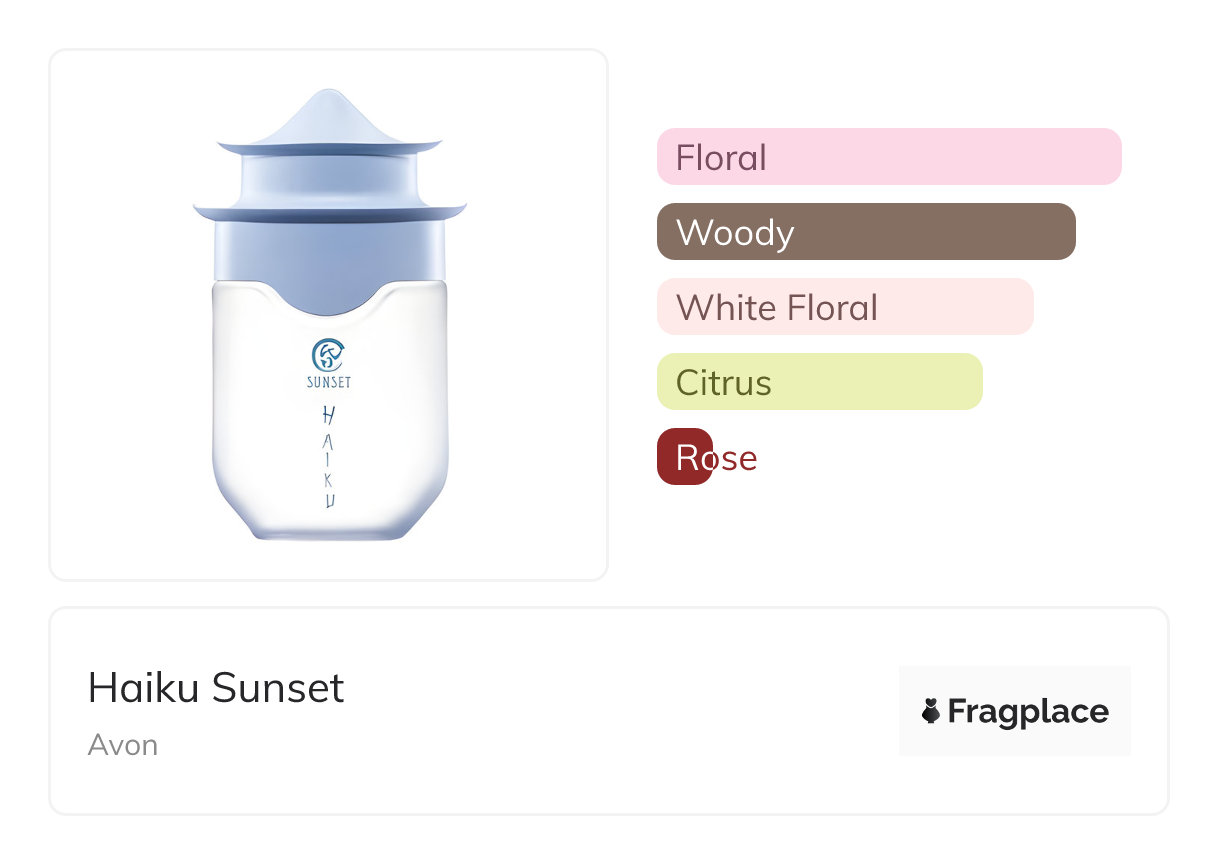Click the vertical HAIKU lettering on bottle
Viewport: 1218px width, 864px height.
329,456
